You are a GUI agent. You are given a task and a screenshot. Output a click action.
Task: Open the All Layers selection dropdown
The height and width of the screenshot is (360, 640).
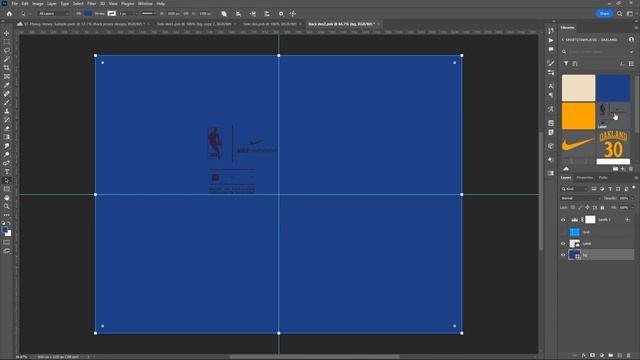click(x=53, y=13)
